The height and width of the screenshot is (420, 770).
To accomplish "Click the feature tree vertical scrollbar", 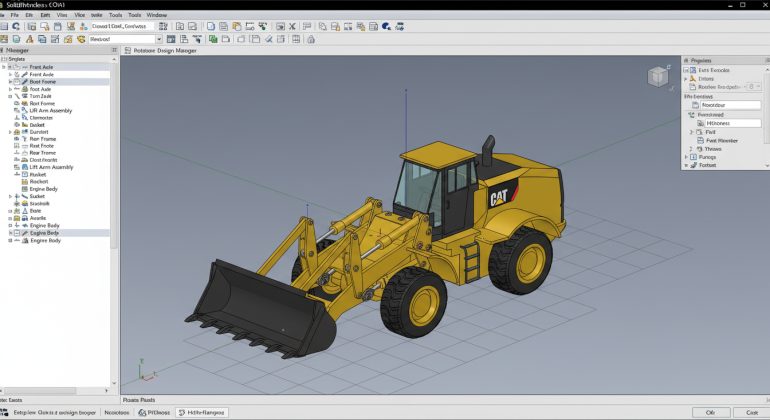I will pyautogui.click(x=114, y=150).
